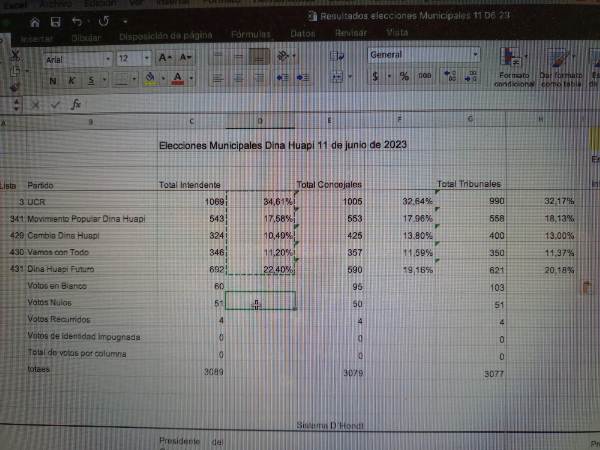Click the confirm checkmark in formula bar
The height and width of the screenshot is (450, 600).
pyautogui.click(x=55, y=104)
